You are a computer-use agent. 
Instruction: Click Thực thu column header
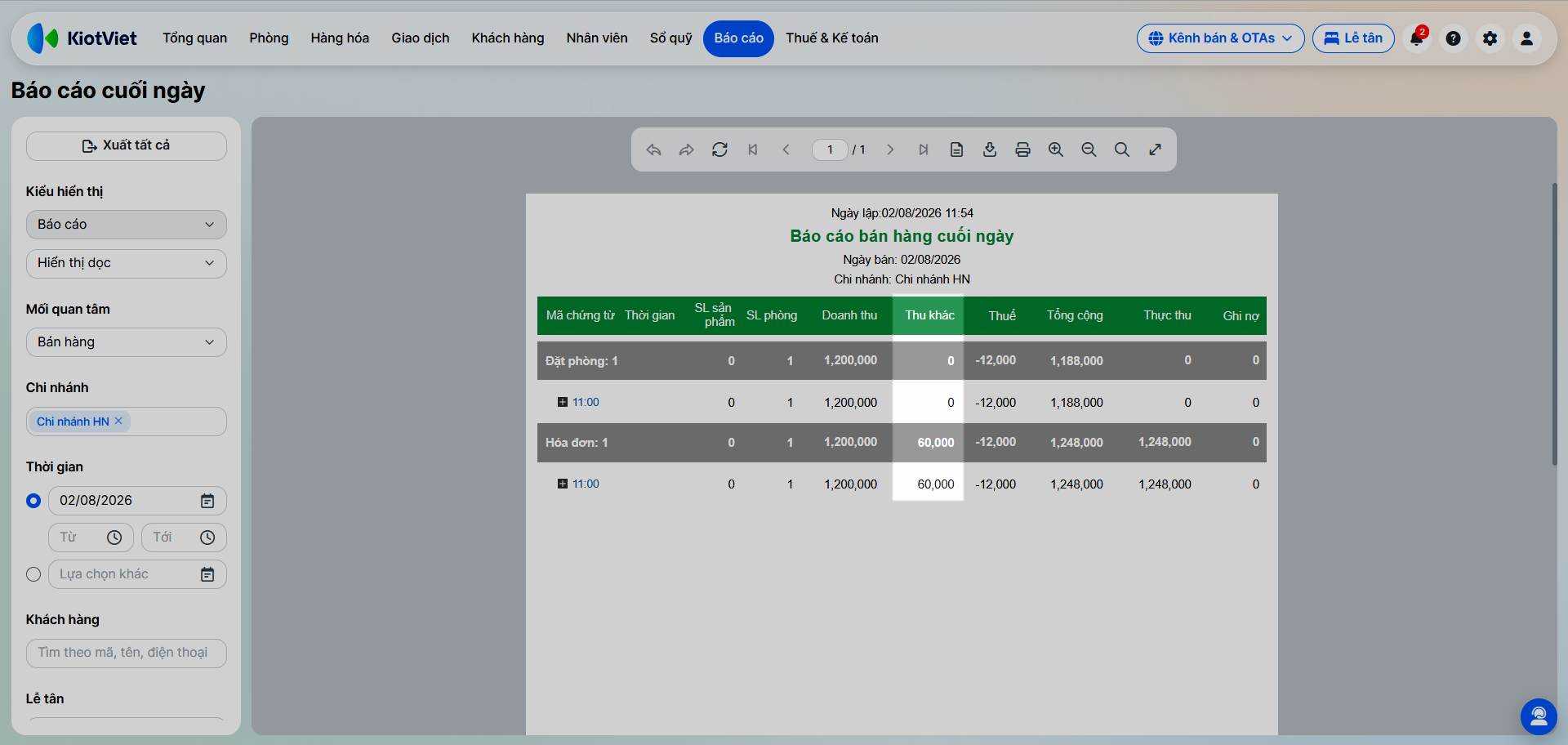1167,315
